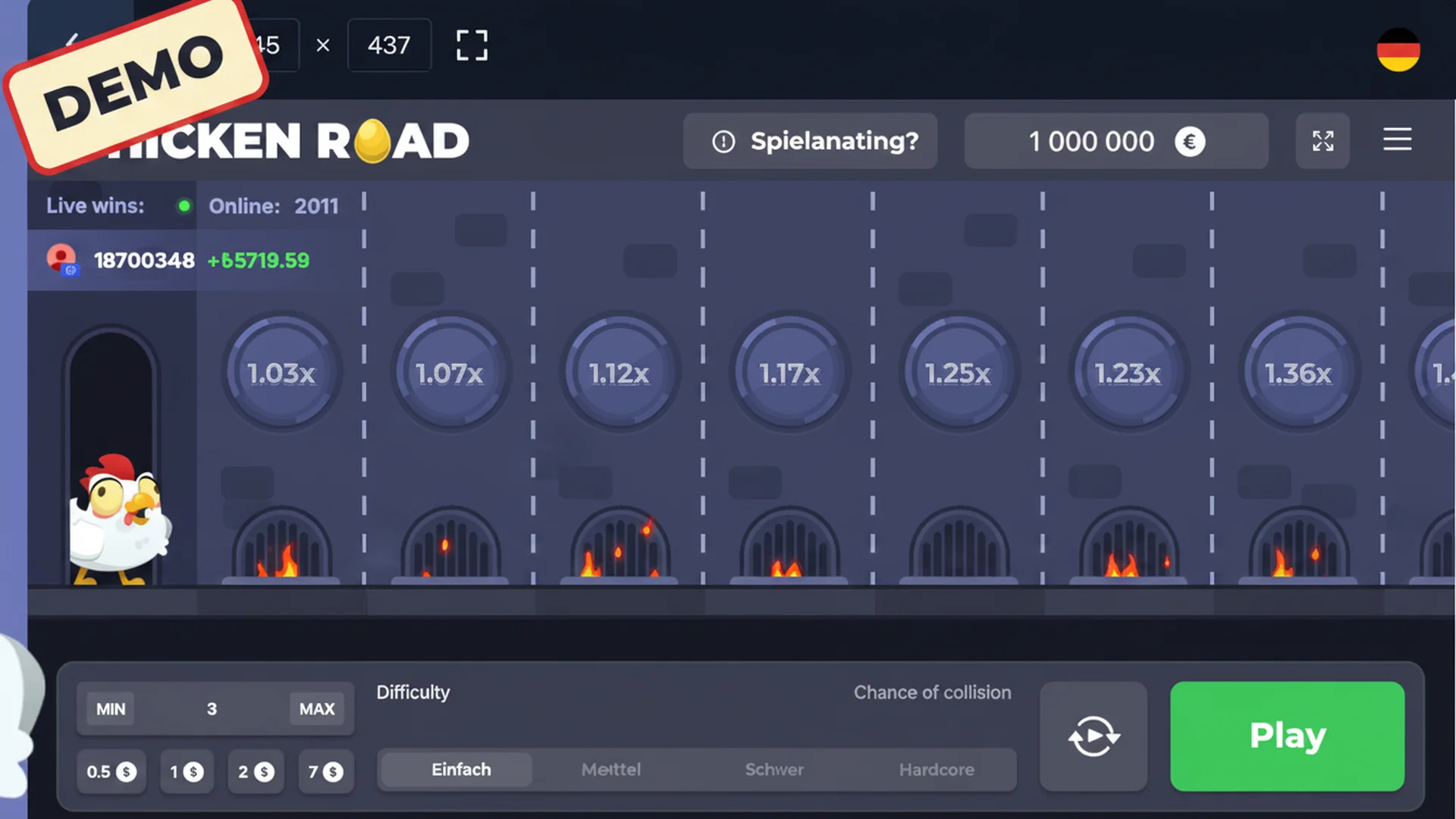The width and height of the screenshot is (1456, 819).
Task: Click the 437 multiplier field at top
Action: click(x=389, y=45)
